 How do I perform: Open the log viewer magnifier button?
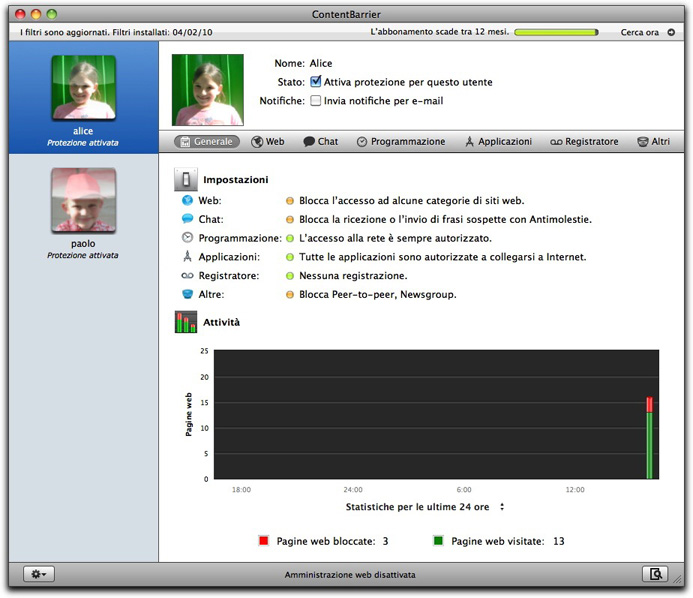point(655,574)
